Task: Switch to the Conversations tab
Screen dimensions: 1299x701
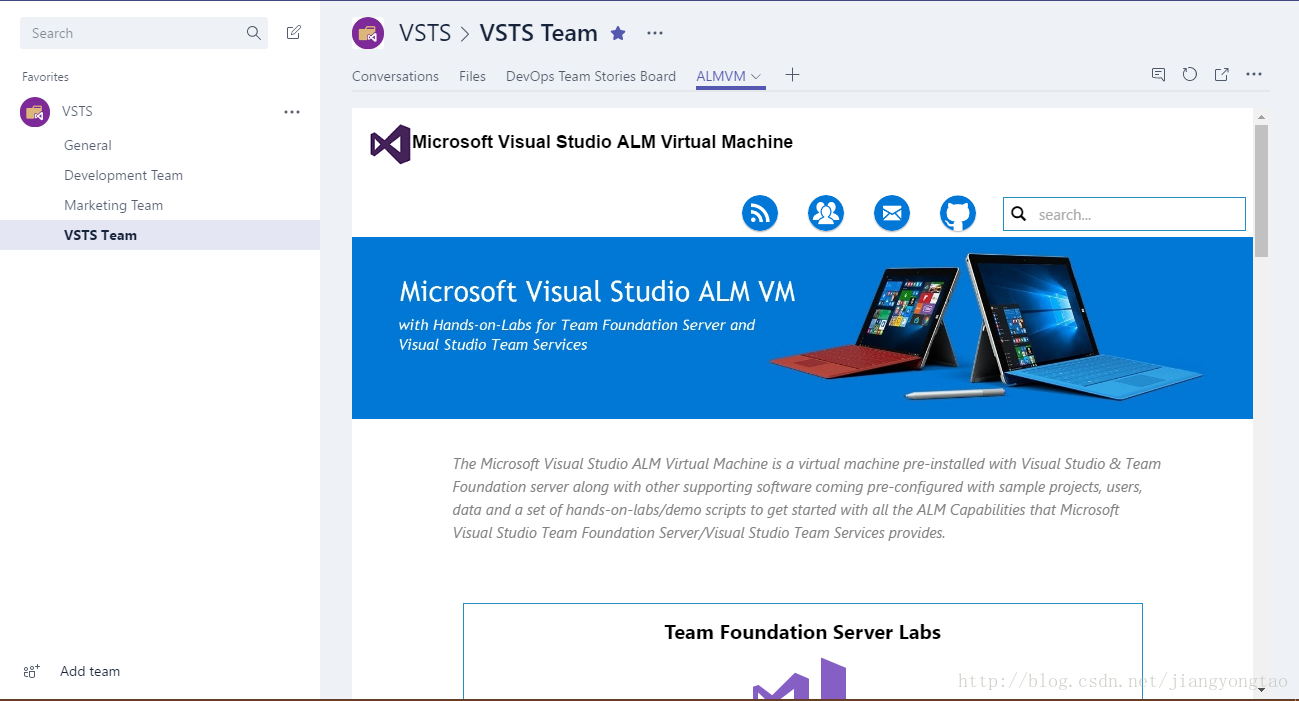Action: click(395, 76)
